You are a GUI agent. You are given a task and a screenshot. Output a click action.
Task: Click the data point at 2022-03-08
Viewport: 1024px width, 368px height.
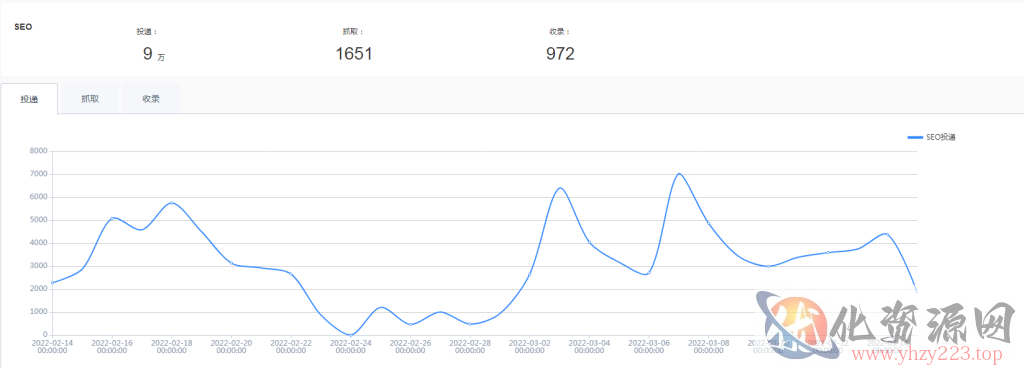709,223
